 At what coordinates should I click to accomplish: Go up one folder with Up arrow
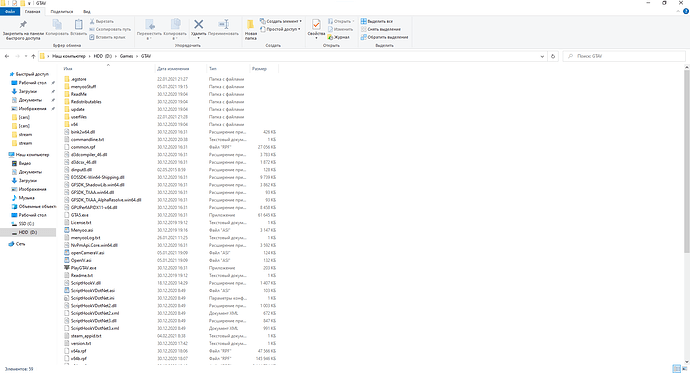pyautogui.click(x=33, y=56)
